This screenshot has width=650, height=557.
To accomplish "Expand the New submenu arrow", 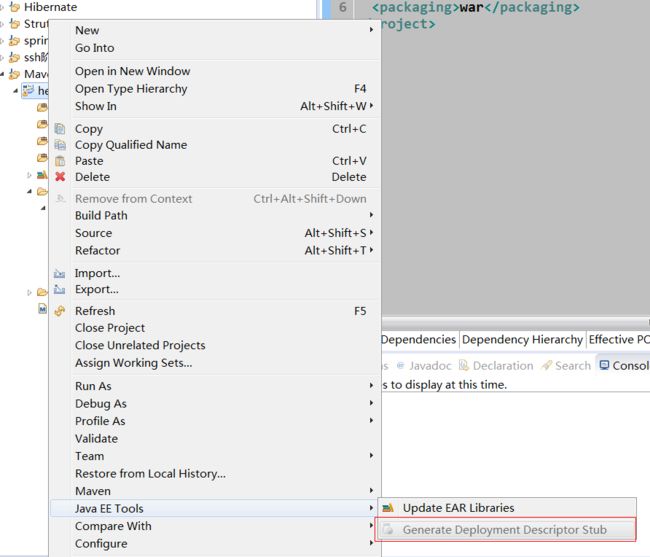I will coord(371,30).
